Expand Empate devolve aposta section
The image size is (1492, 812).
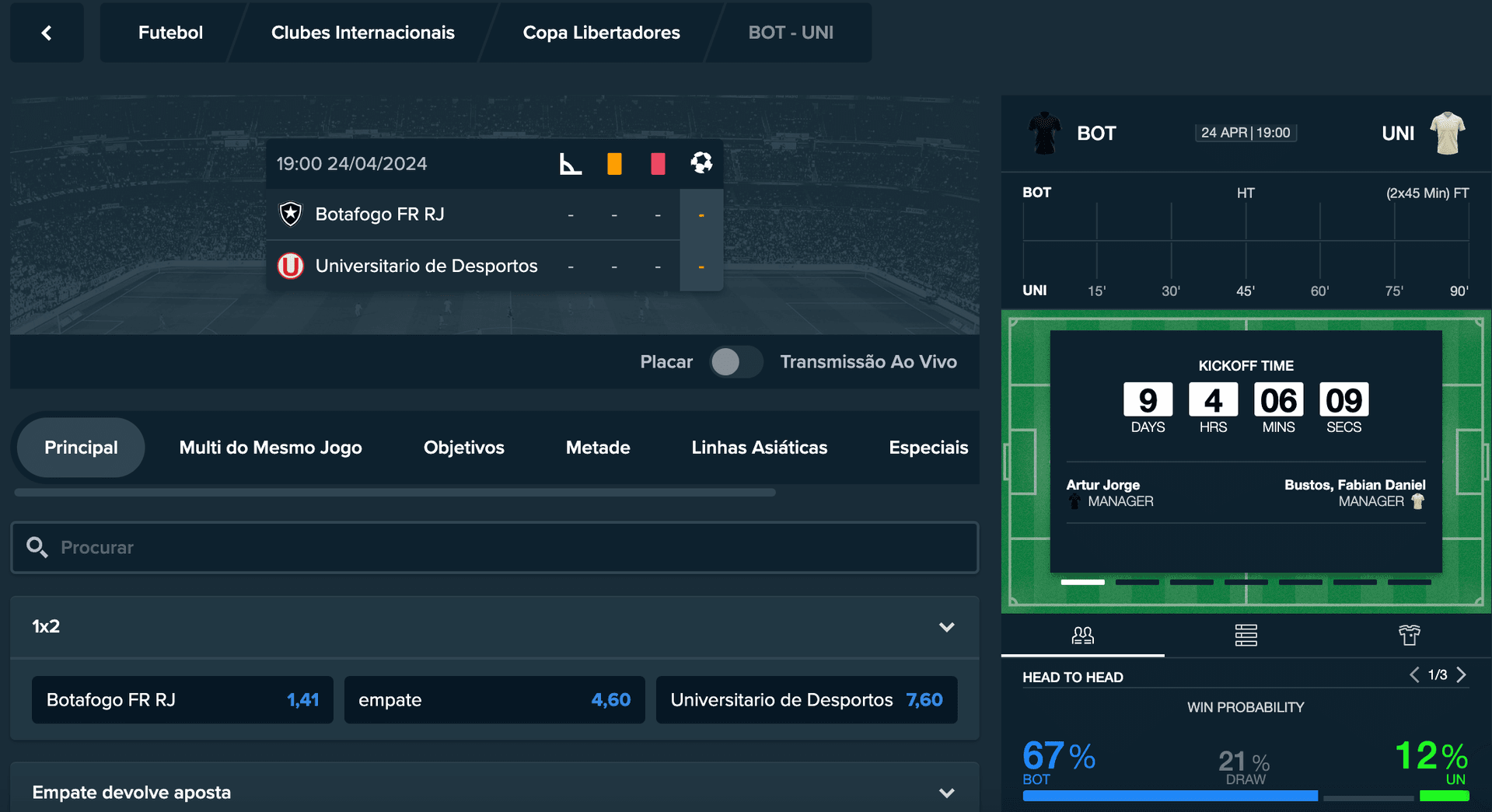pyautogui.click(x=946, y=793)
